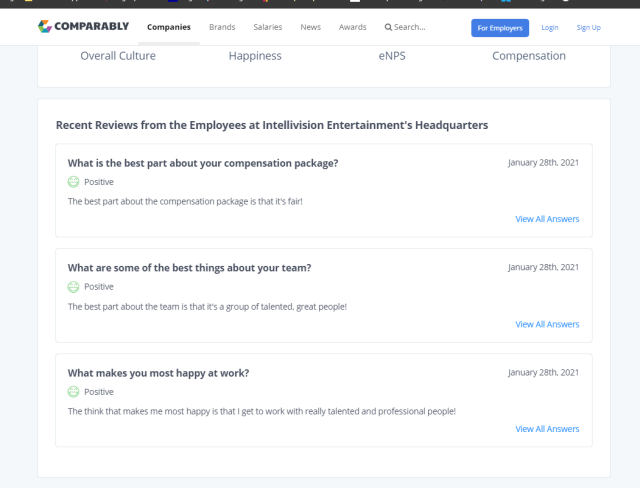View All Answers for happy at work
This screenshot has width=640, height=488.
pyautogui.click(x=547, y=429)
